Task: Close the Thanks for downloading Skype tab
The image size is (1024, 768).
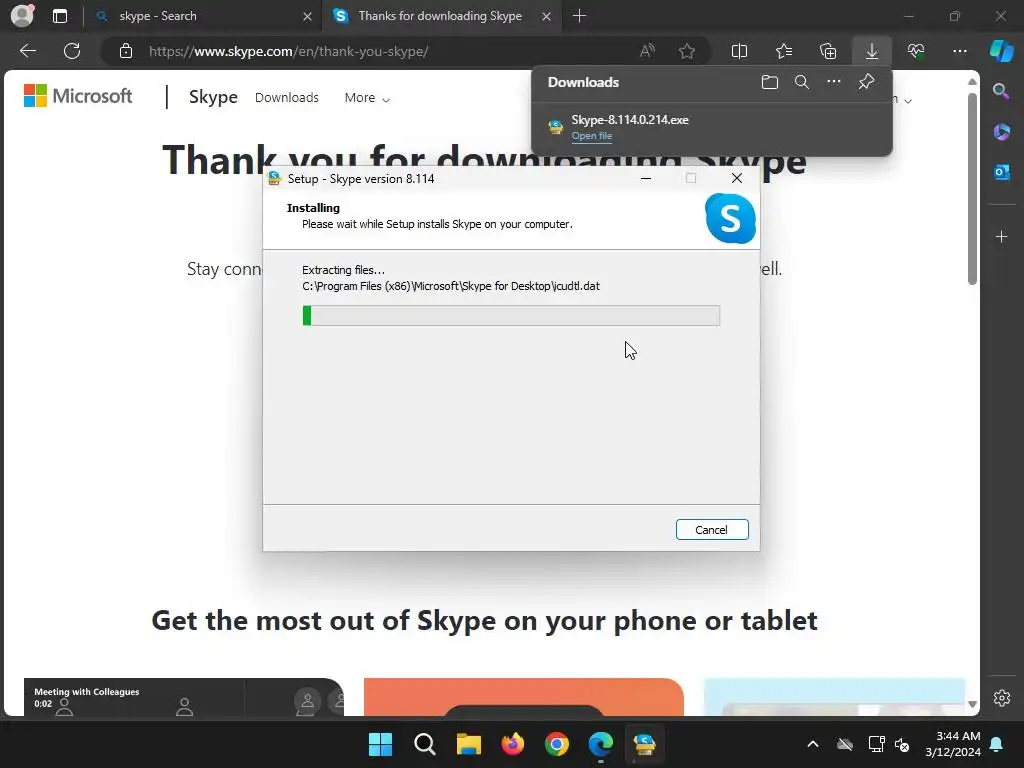Action: pyautogui.click(x=546, y=16)
